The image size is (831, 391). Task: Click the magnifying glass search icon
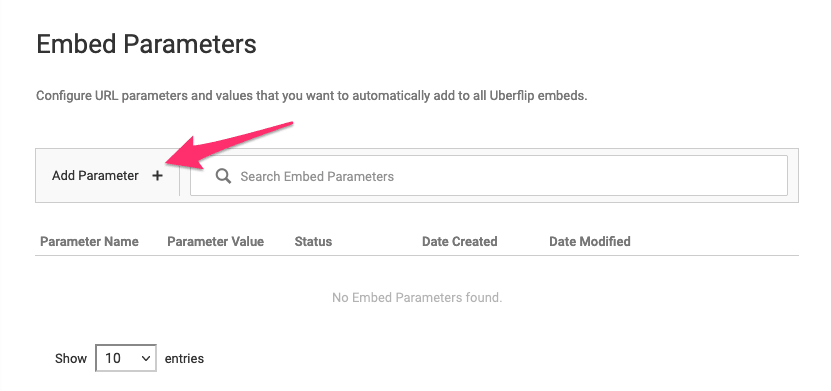(x=224, y=176)
